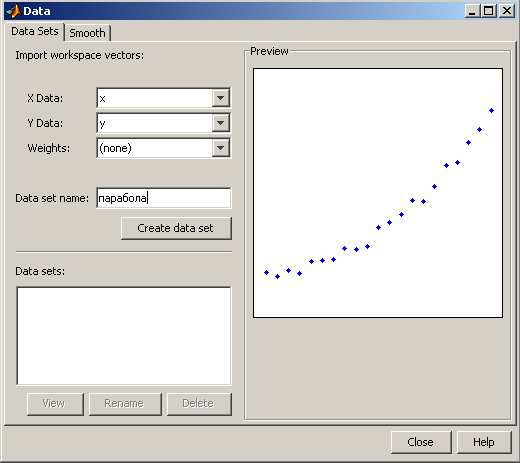Click inside the Data sets list box
Viewport: 520px width, 463px height.
[124, 336]
